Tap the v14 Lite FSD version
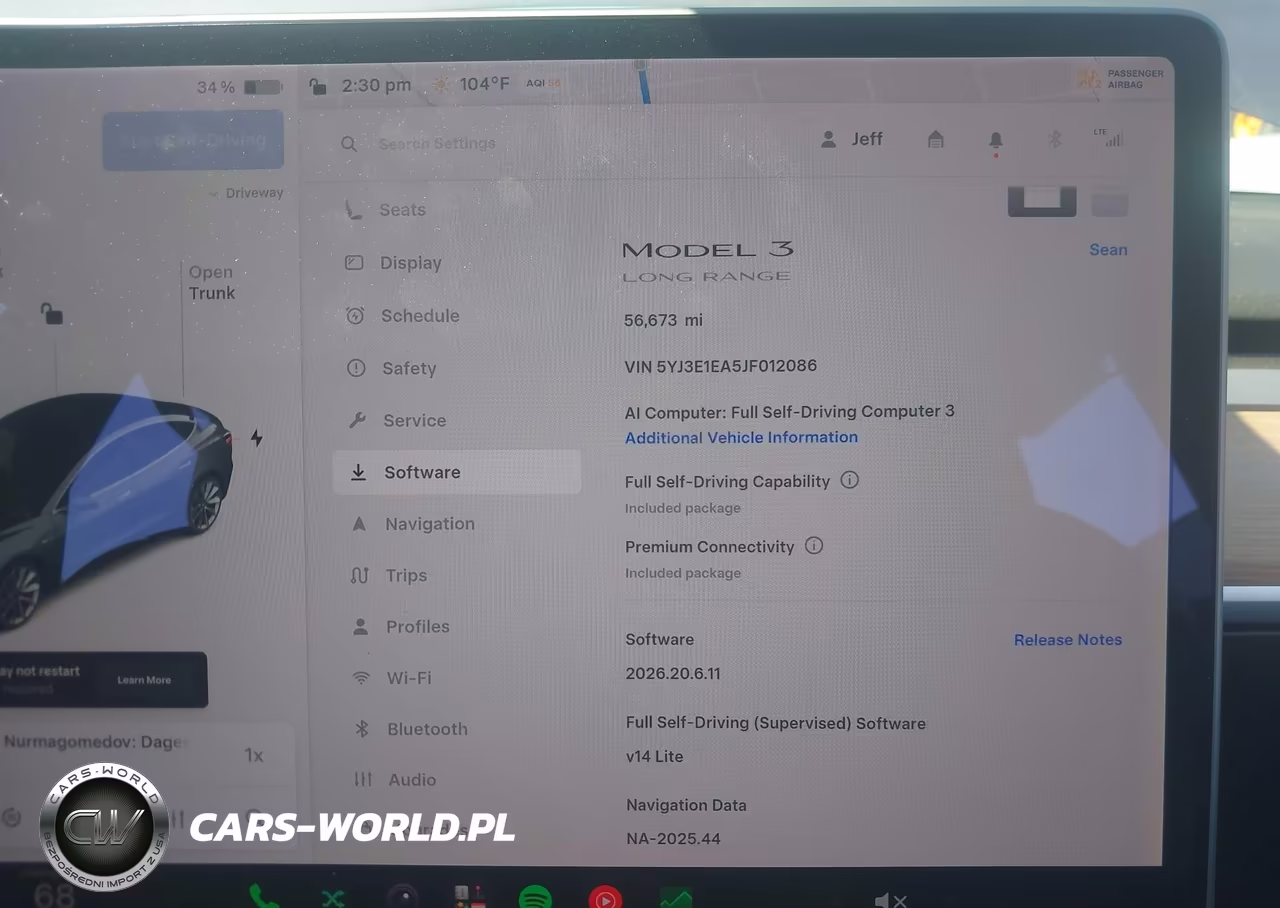This screenshot has height=908, width=1280. pyautogui.click(x=655, y=757)
